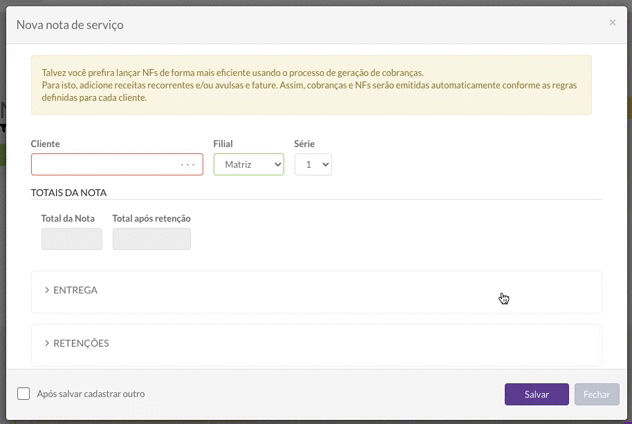This screenshot has height=424, width=632.
Task: Click the TOTAIS DA NOTA heading
Action: tap(69, 193)
